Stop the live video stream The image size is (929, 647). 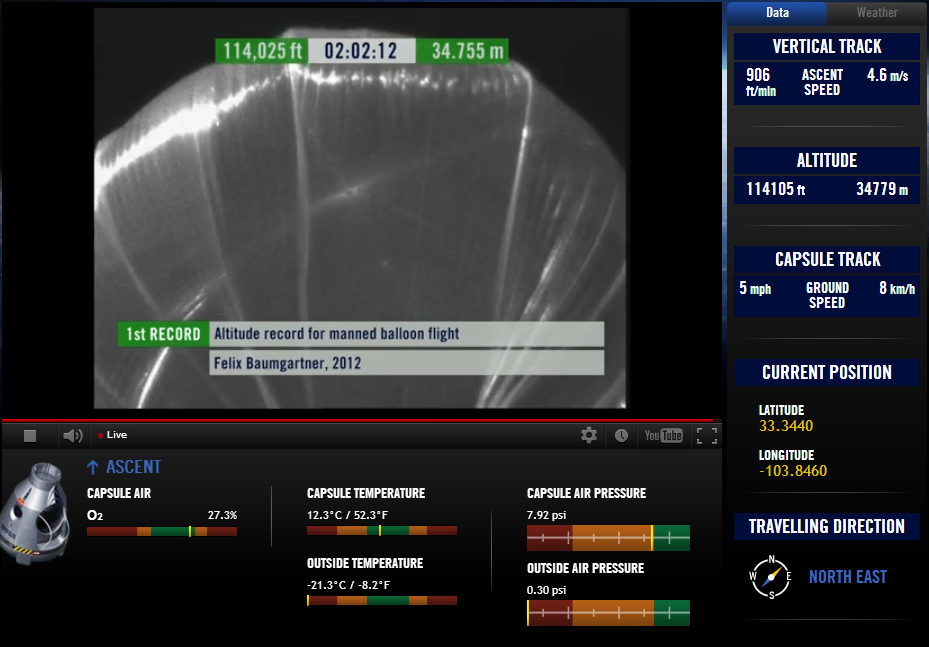(30, 436)
